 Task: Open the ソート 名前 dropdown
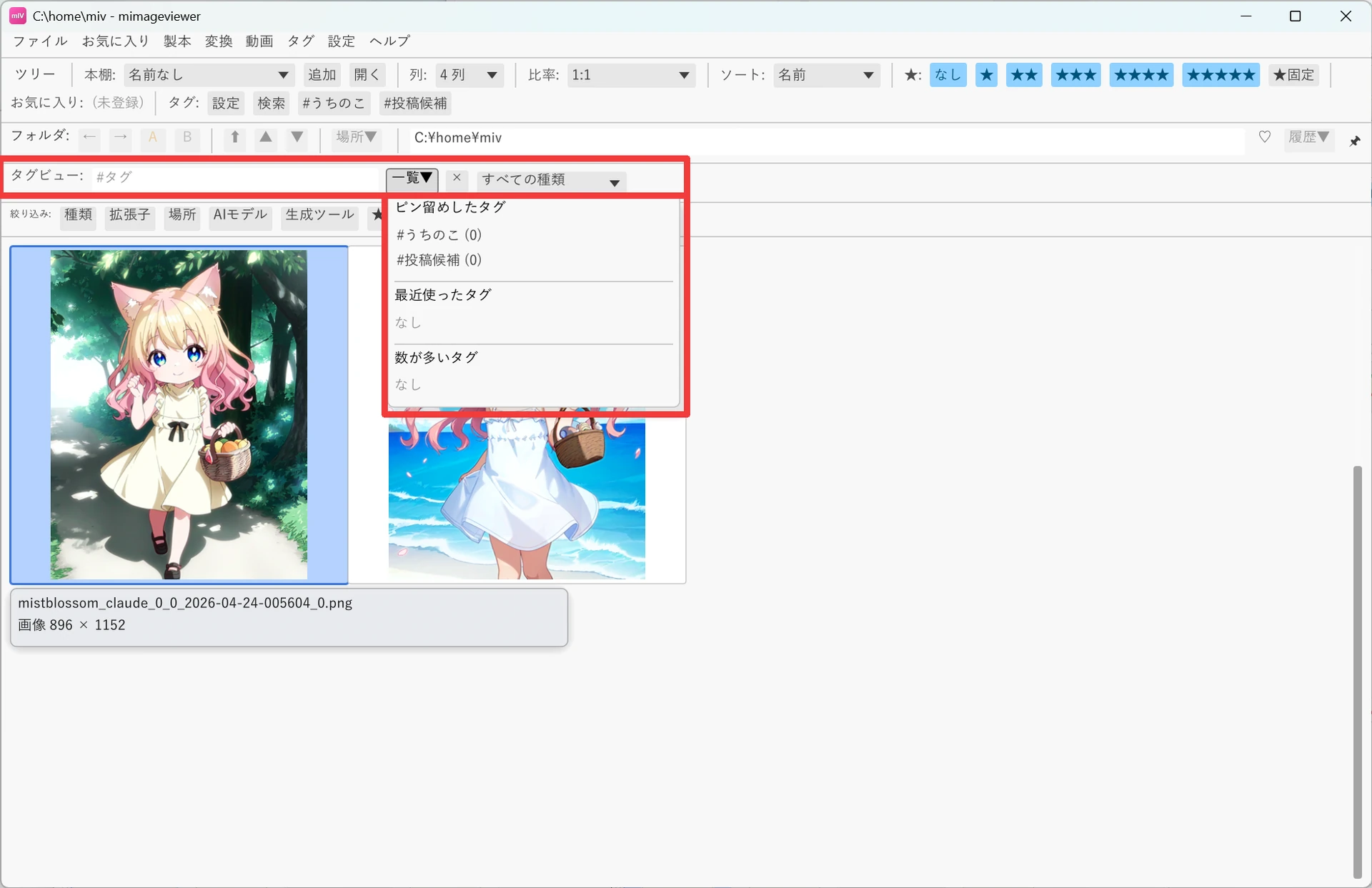coord(826,75)
